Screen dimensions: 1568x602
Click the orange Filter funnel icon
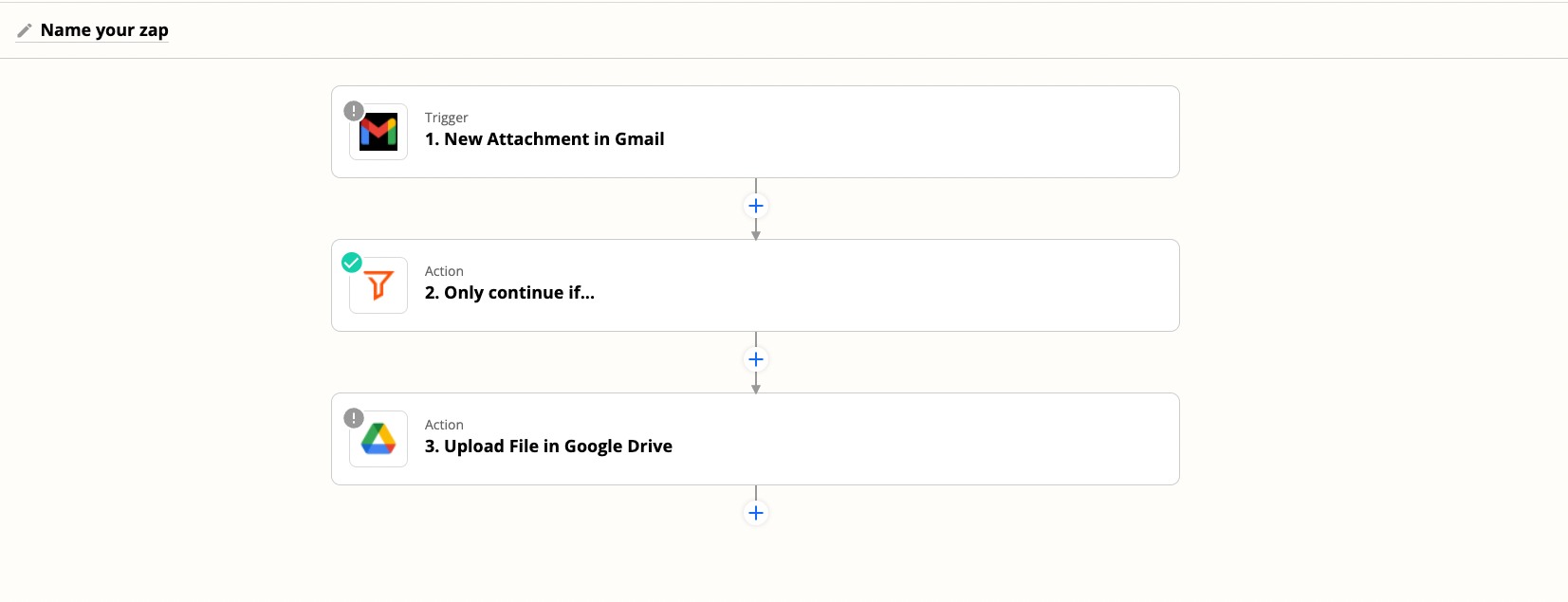tap(378, 285)
